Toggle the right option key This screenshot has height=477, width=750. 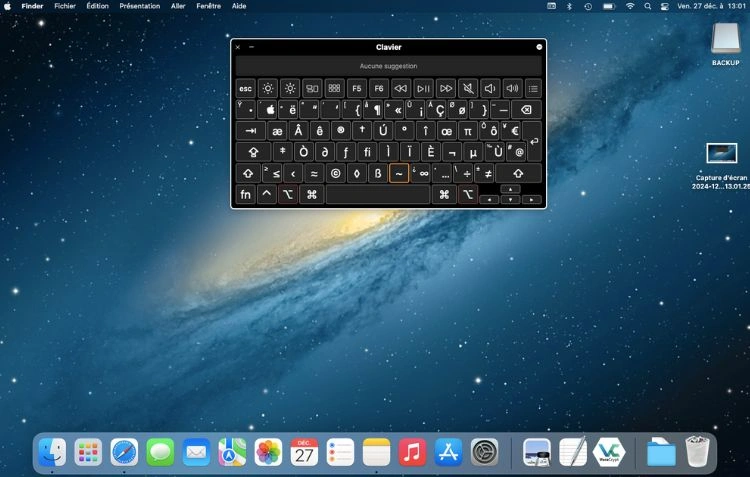468,194
